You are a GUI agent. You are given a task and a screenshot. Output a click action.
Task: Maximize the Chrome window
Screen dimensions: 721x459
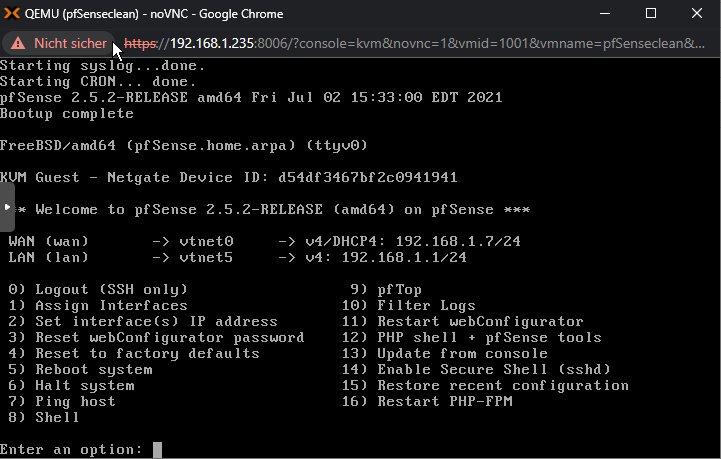[x=651, y=13]
